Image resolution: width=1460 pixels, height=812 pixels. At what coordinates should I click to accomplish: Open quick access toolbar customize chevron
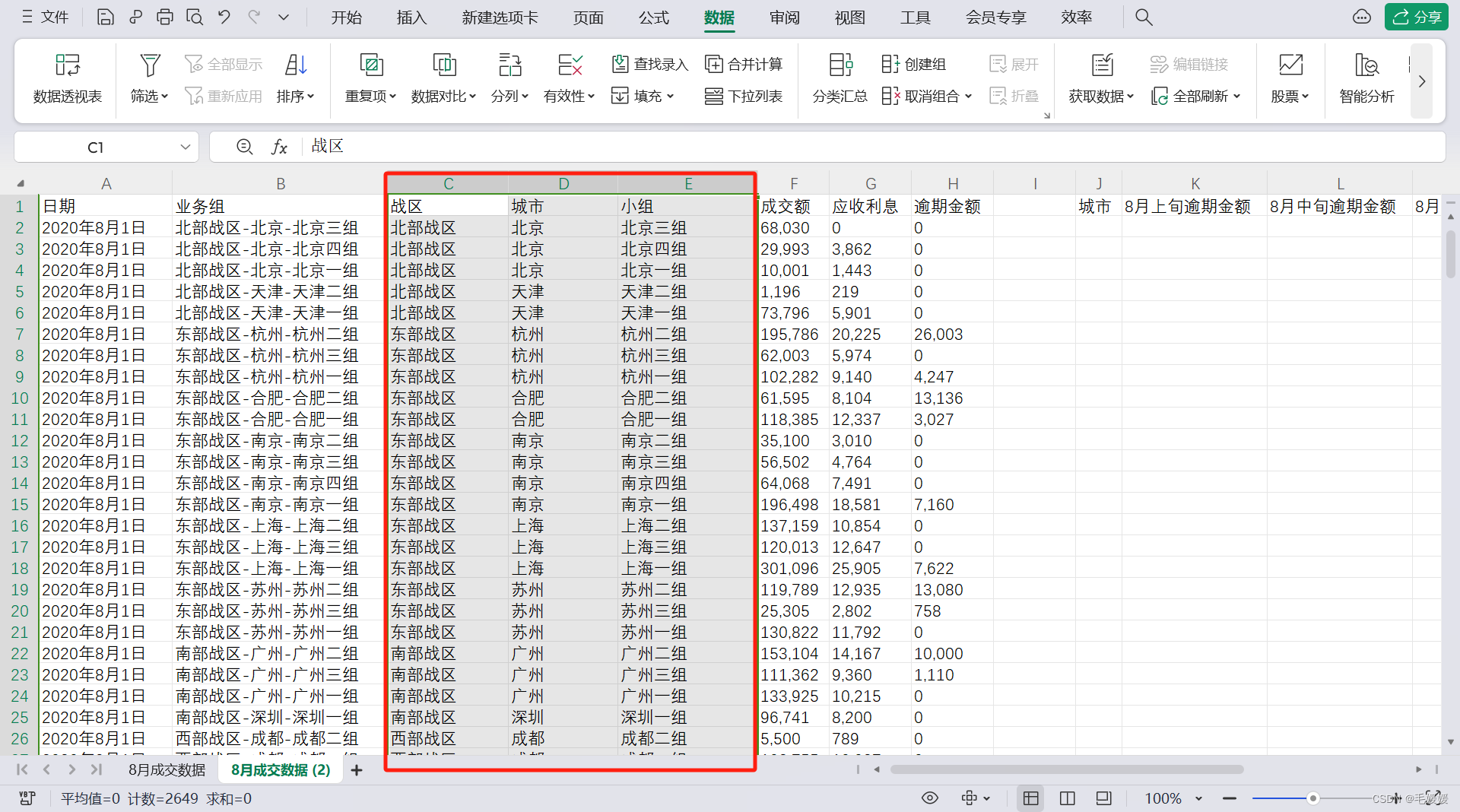[283, 17]
